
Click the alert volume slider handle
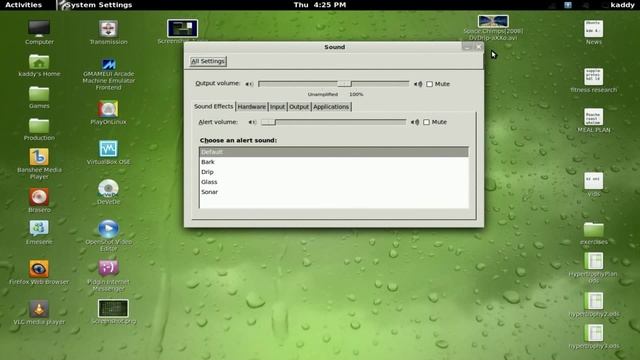coord(269,122)
